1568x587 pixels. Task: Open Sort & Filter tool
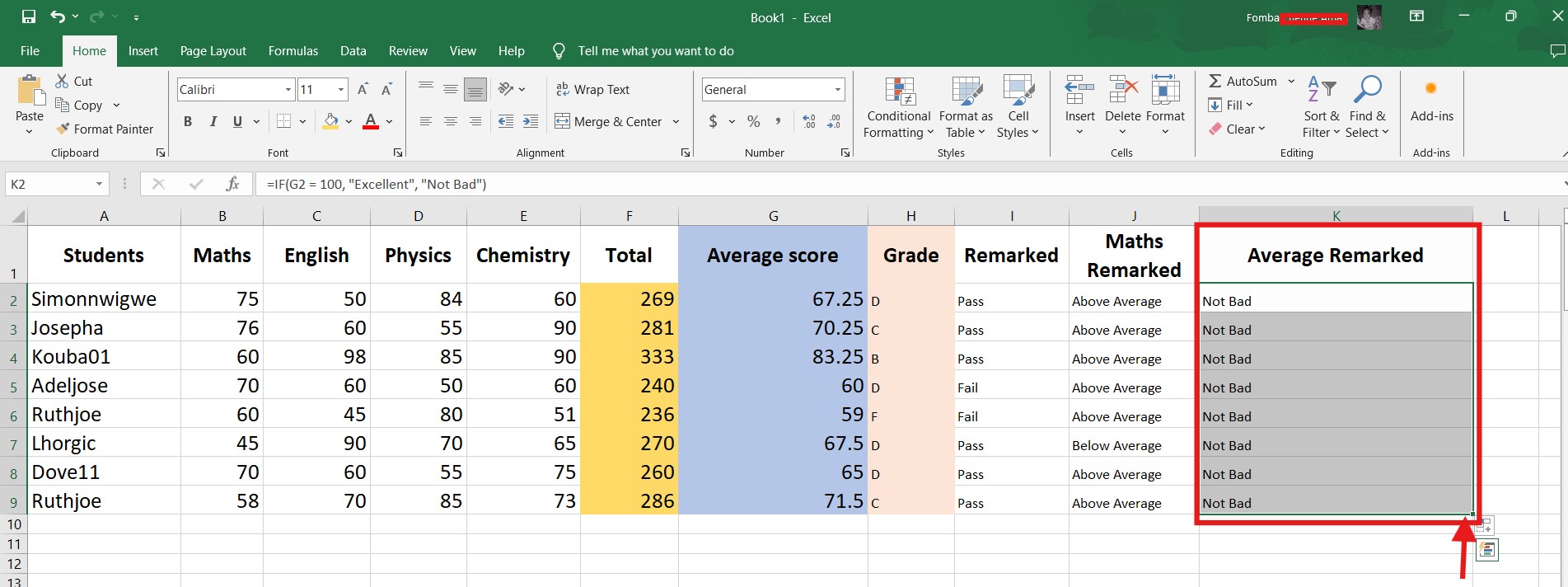pos(1321,108)
